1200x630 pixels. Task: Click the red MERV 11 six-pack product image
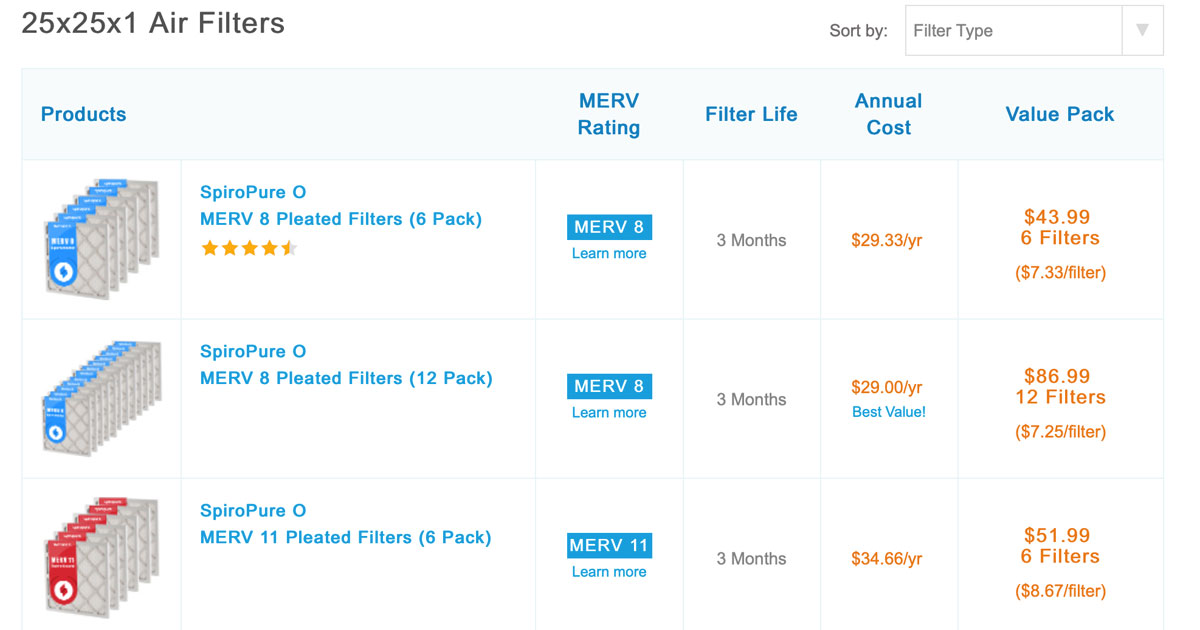[102, 556]
